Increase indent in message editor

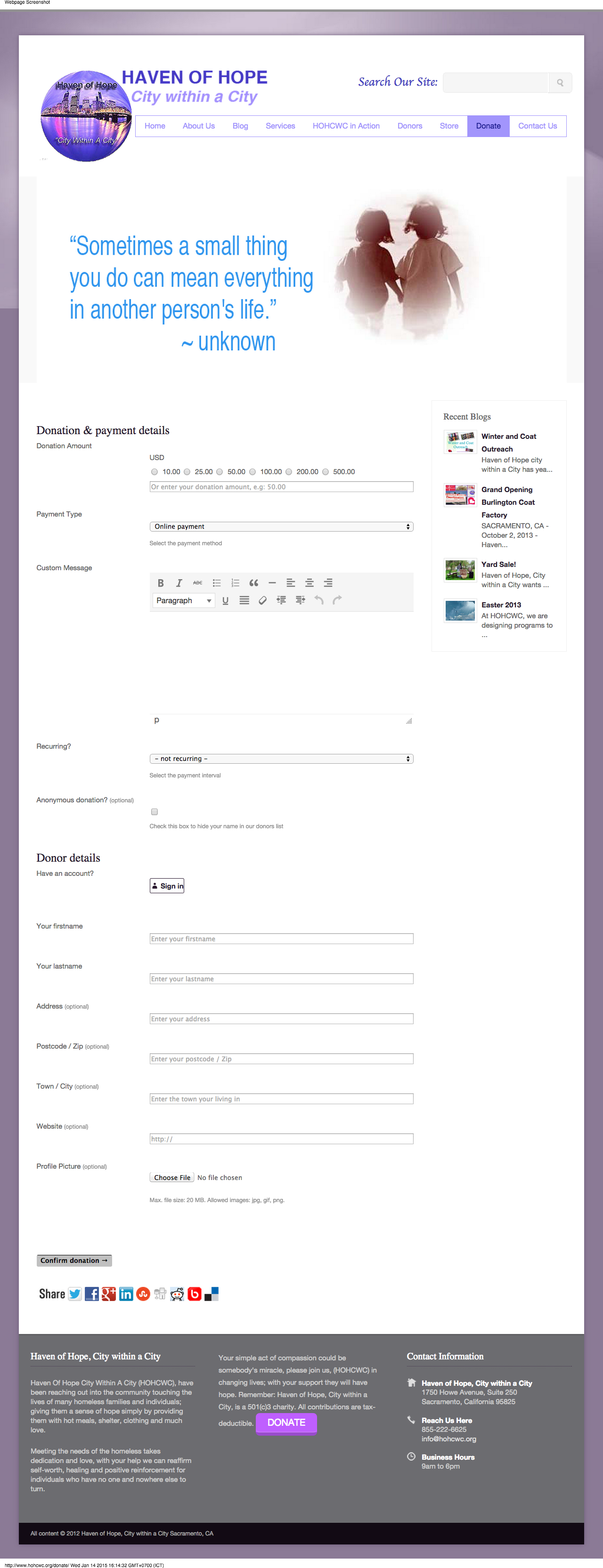click(x=300, y=600)
